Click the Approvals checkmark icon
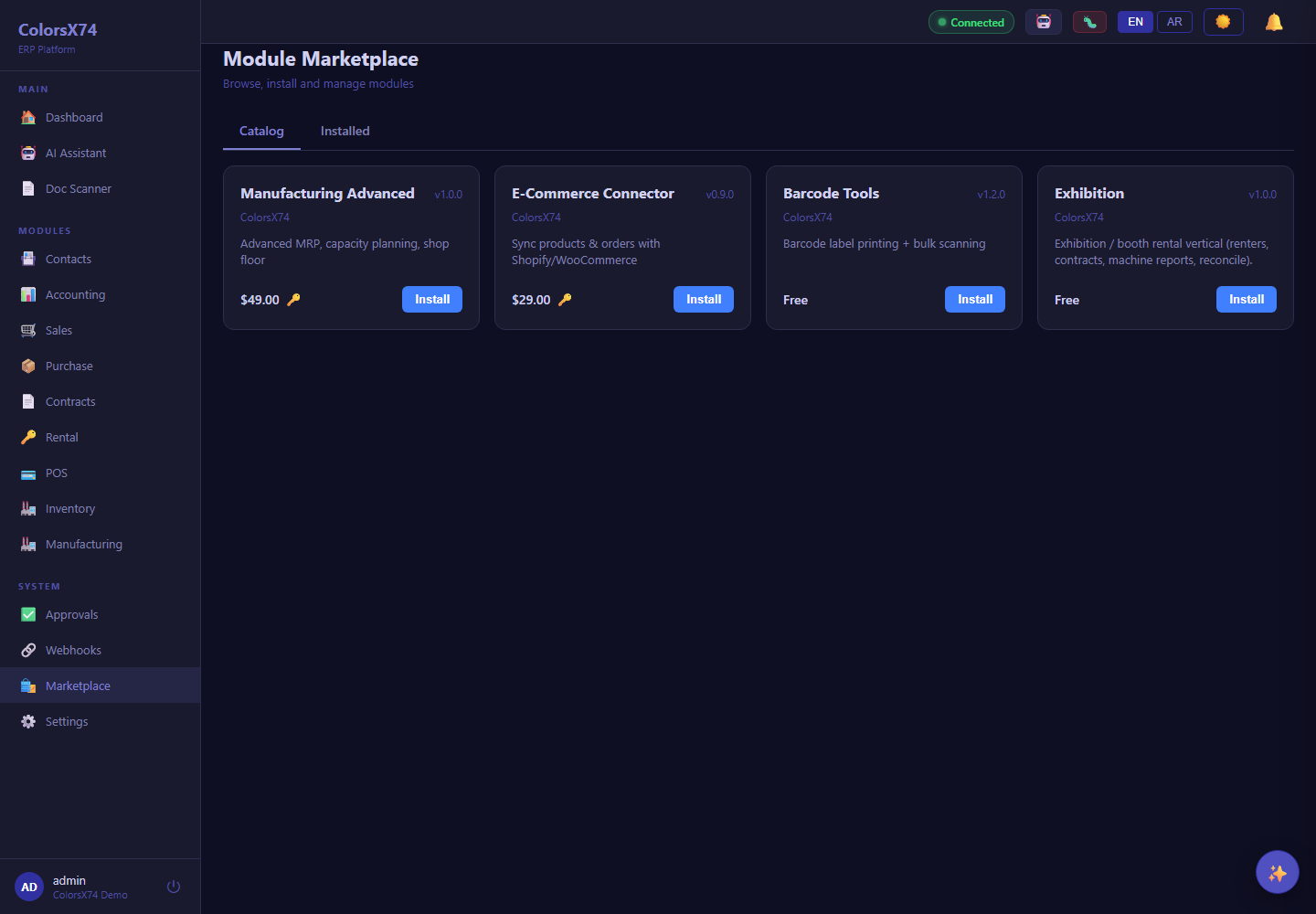This screenshot has width=1316, height=914. 28,615
